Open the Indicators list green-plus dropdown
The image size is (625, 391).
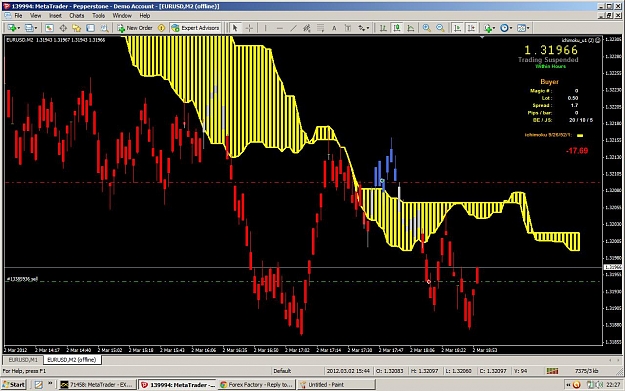pyautogui.click(x=489, y=28)
